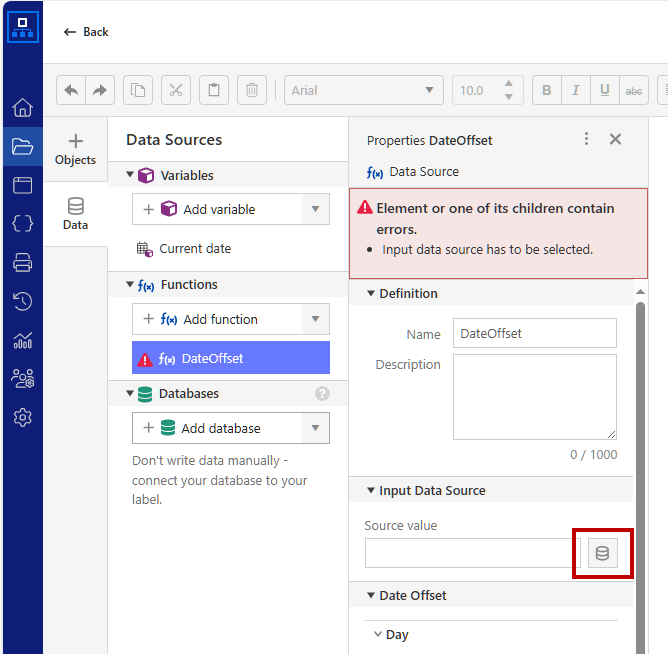Select the DateOffset function item
Viewport: 668px width, 654px height.
[230, 358]
